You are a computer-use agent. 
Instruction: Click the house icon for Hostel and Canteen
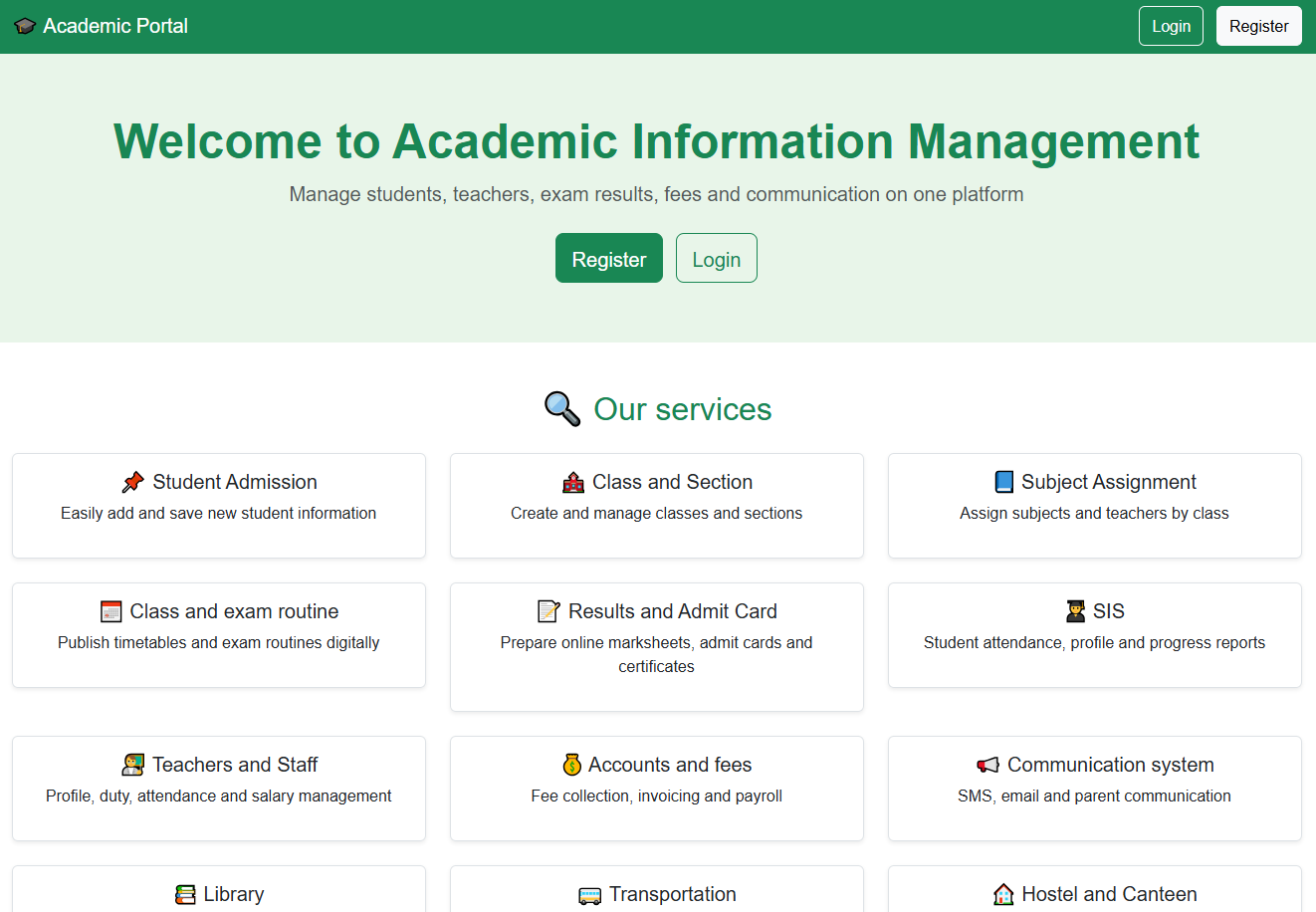[x=1002, y=894]
